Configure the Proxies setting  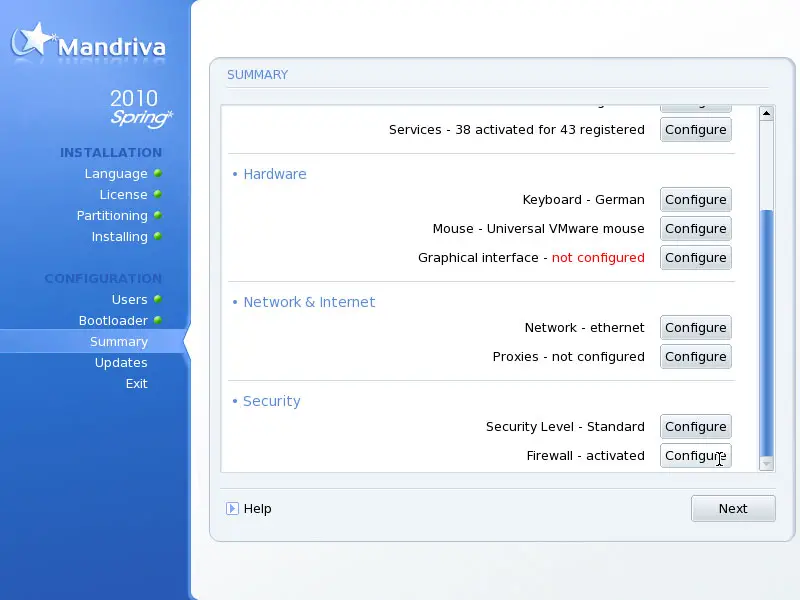pyautogui.click(x=695, y=357)
